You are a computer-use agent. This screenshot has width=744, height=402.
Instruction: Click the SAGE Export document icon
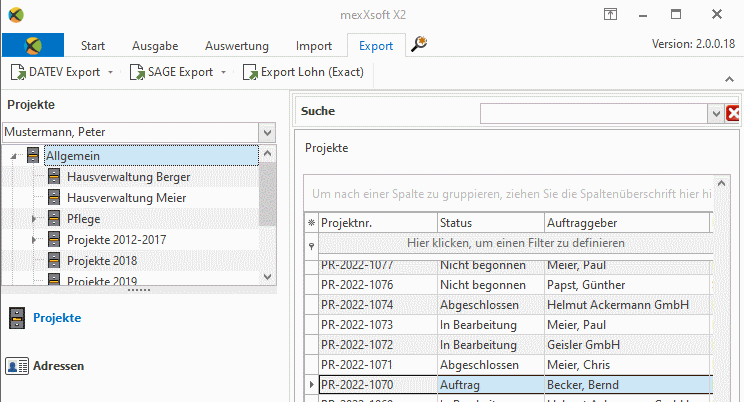click(137, 72)
